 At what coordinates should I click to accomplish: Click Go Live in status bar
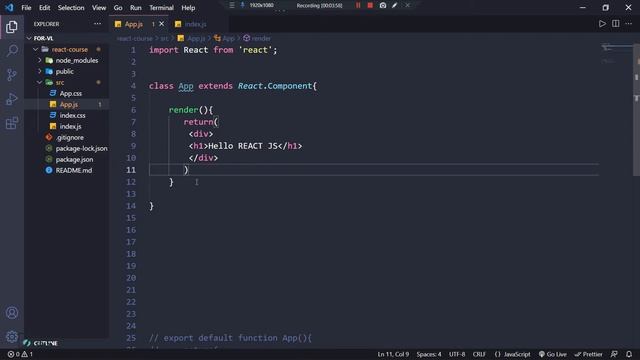point(553,354)
